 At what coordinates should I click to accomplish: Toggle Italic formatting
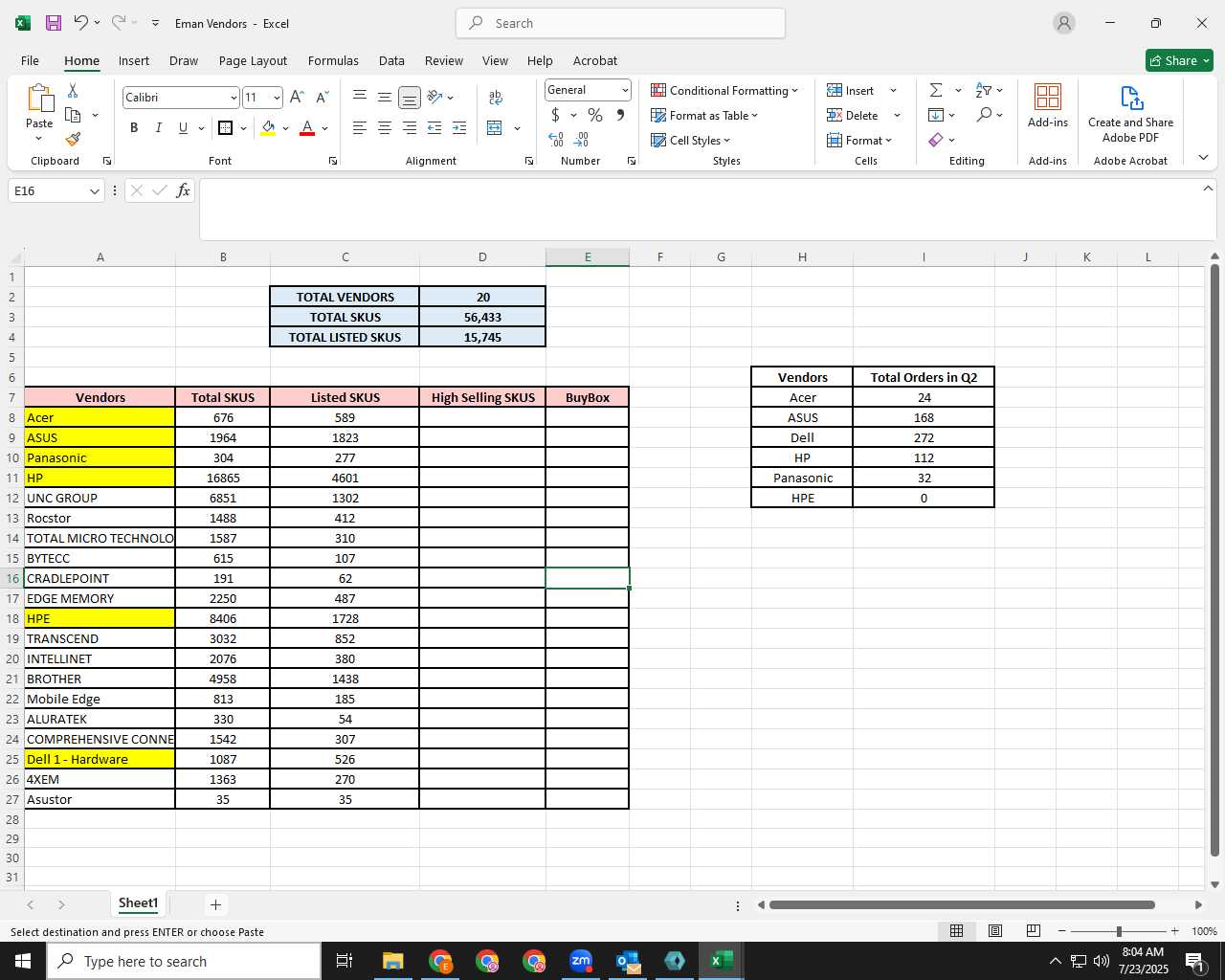(x=158, y=128)
